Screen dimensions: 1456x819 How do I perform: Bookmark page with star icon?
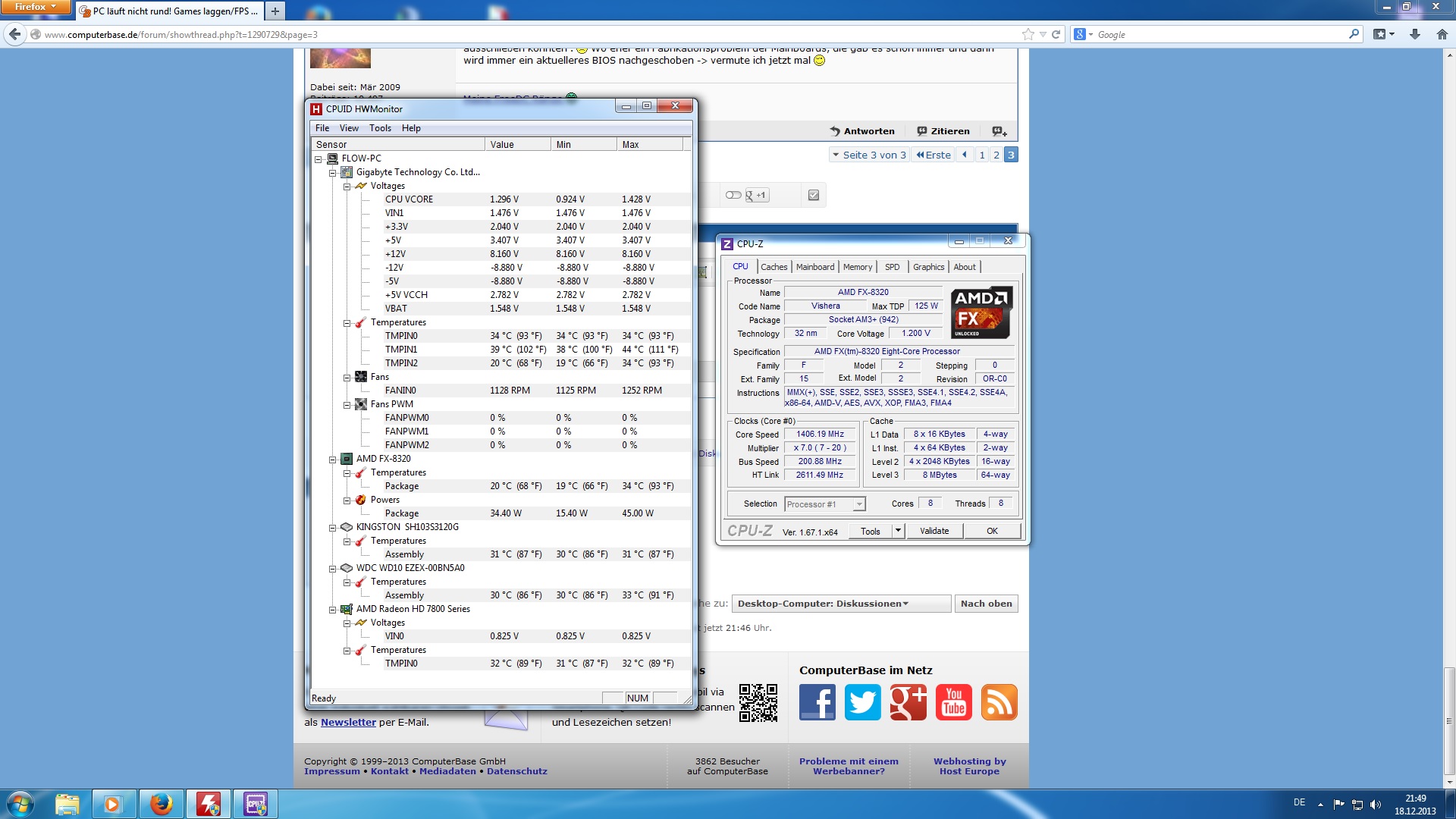coord(1028,34)
